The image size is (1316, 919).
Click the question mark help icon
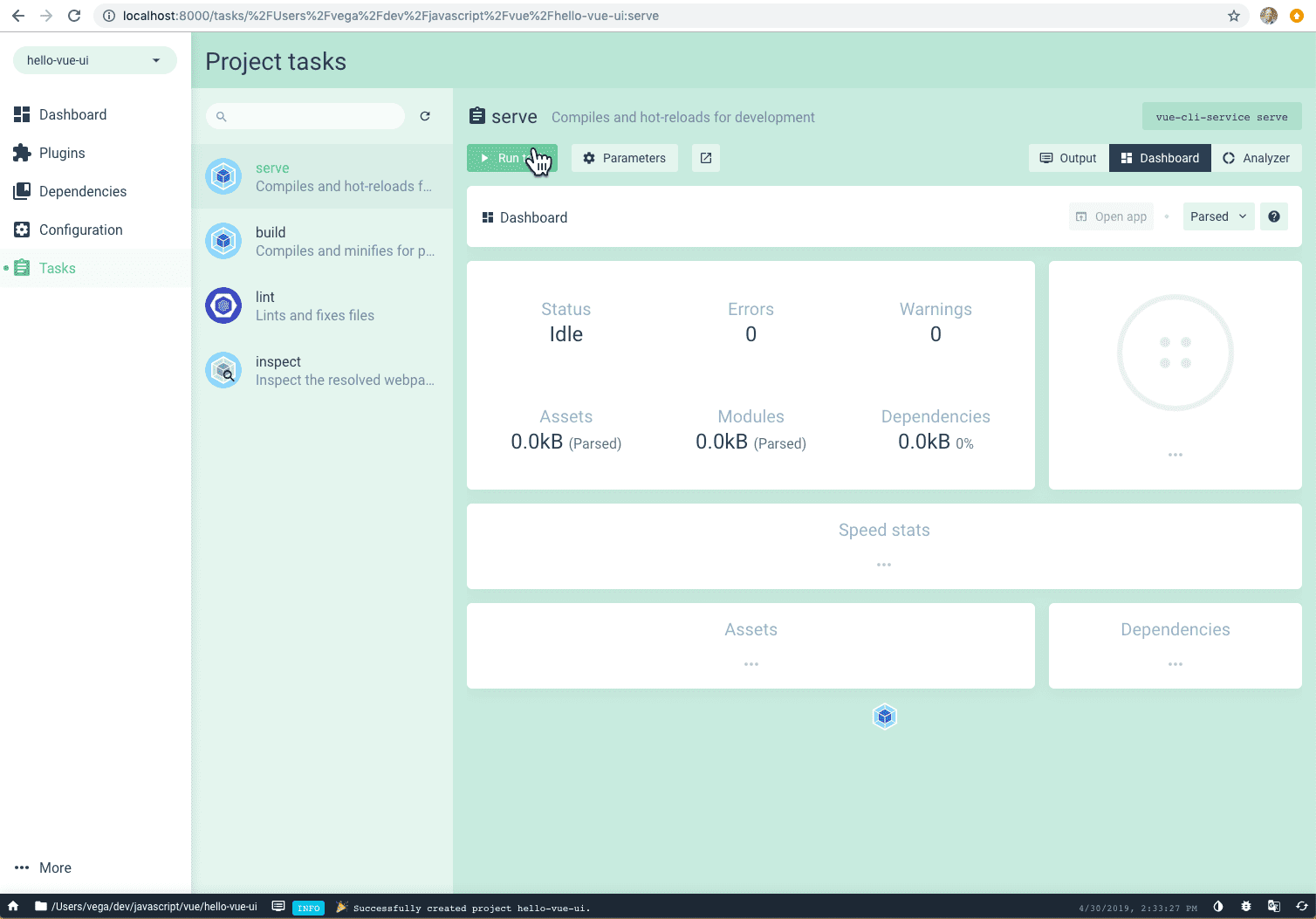pyautogui.click(x=1274, y=216)
